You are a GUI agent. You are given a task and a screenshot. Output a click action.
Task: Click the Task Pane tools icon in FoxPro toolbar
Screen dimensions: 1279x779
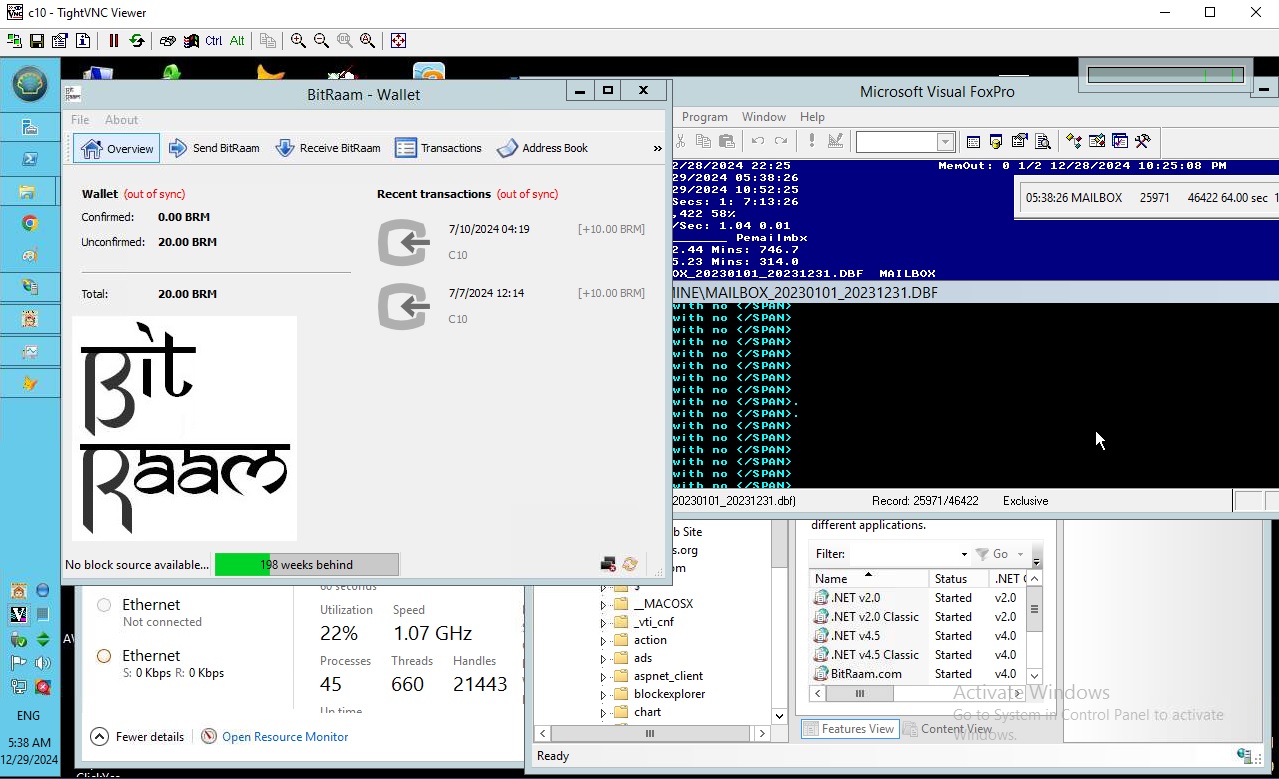[1143, 142]
